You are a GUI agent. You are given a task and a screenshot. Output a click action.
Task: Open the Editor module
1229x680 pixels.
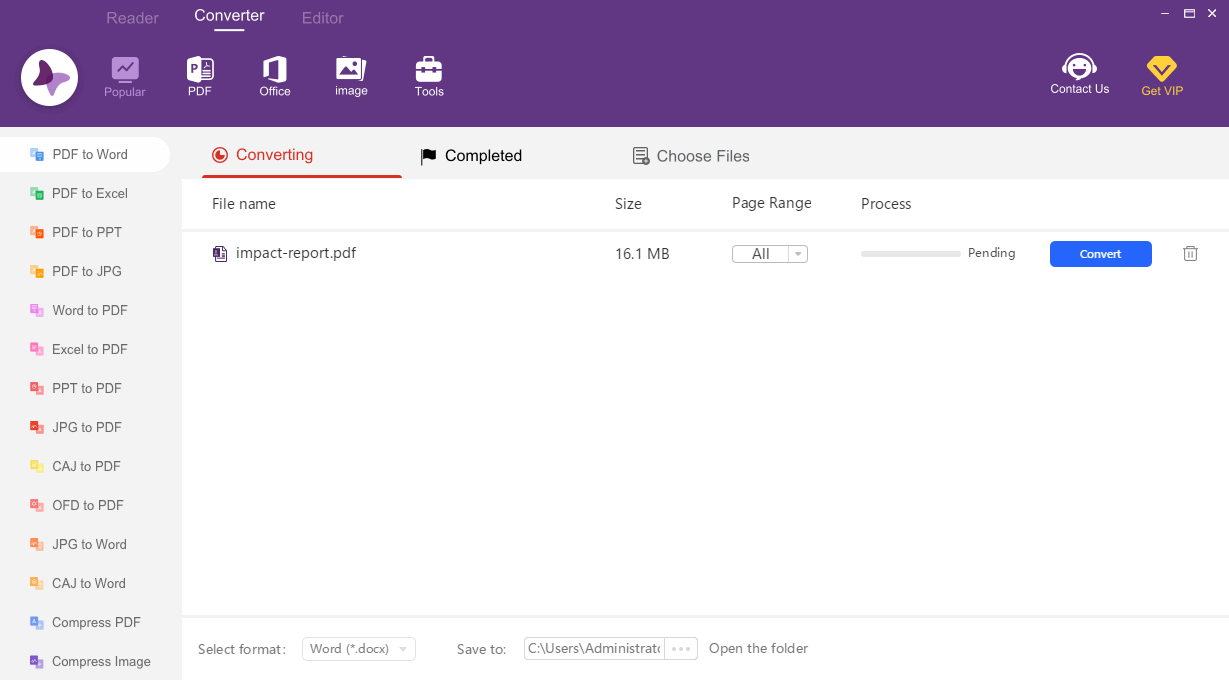(x=322, y=17)
